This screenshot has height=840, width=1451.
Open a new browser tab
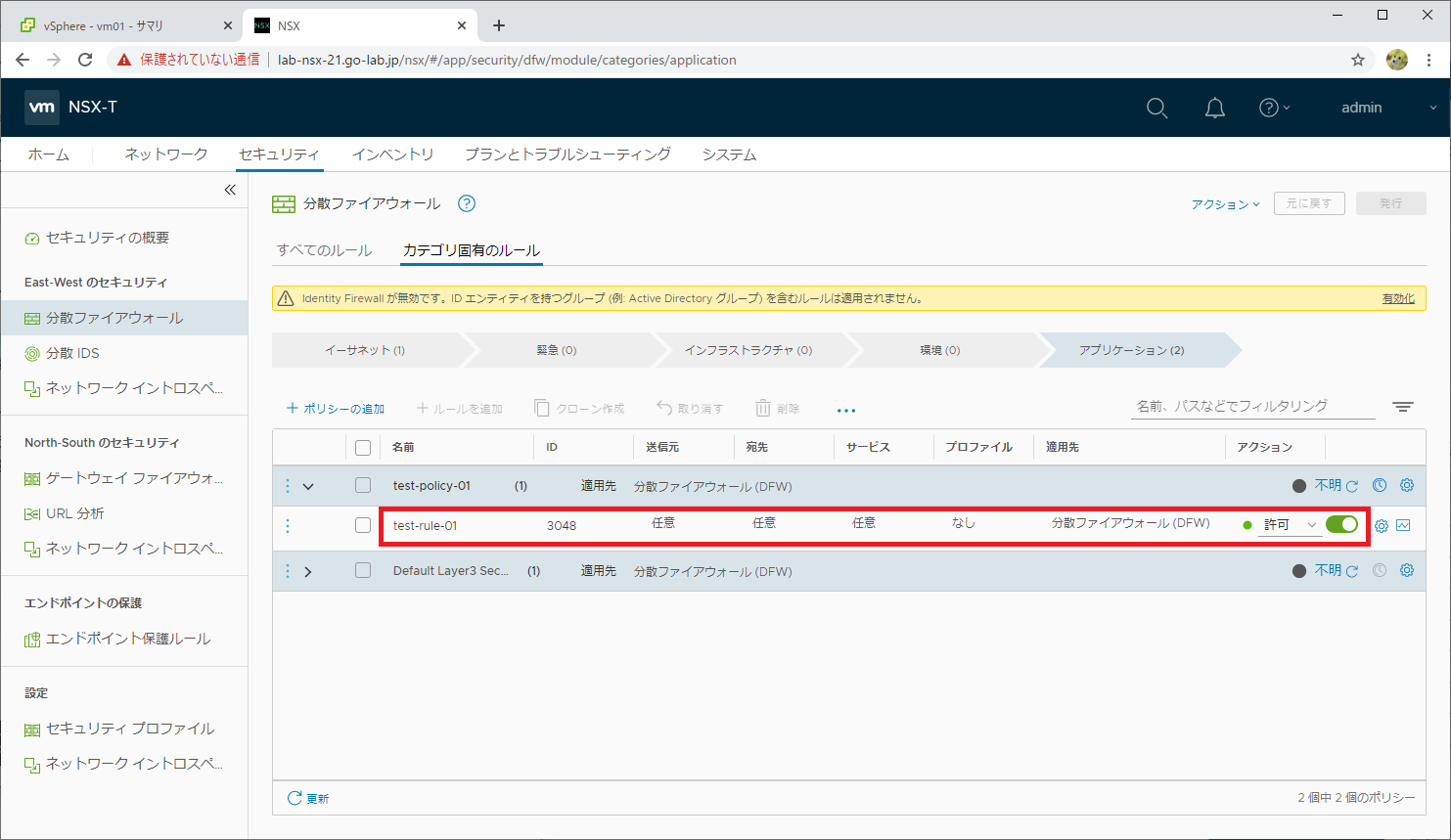pyautogui.click(x=499, y=25)
